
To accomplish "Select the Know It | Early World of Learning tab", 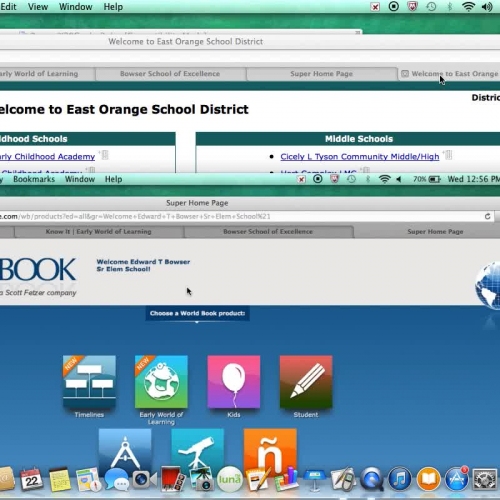I will (x=99, y=231).
